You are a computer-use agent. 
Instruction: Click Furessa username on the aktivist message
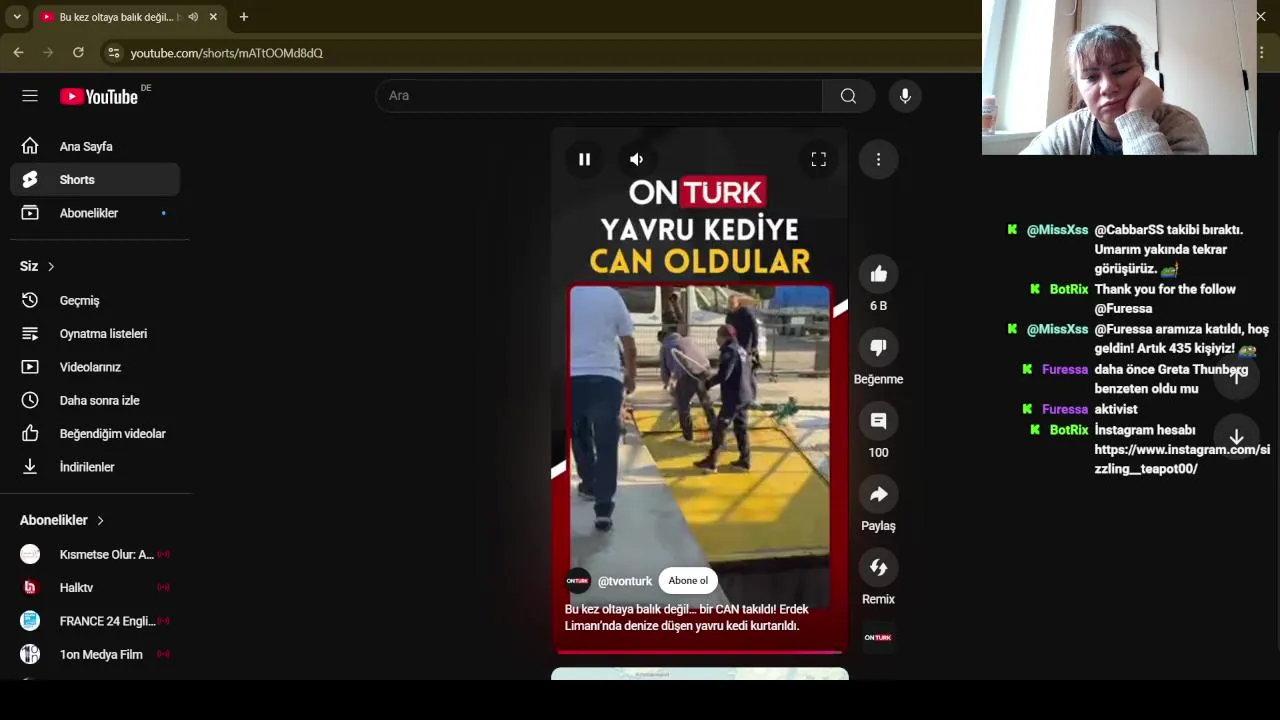click(1064, 409)
